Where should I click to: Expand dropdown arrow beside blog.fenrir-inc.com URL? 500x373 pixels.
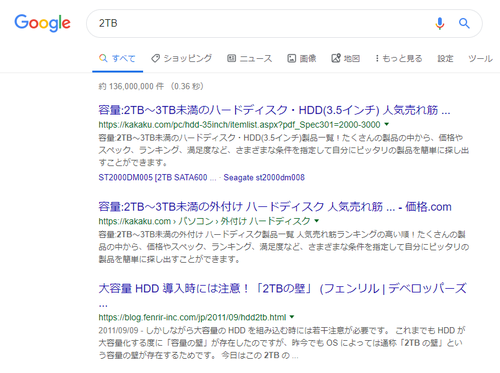click(x=292, y=317)
